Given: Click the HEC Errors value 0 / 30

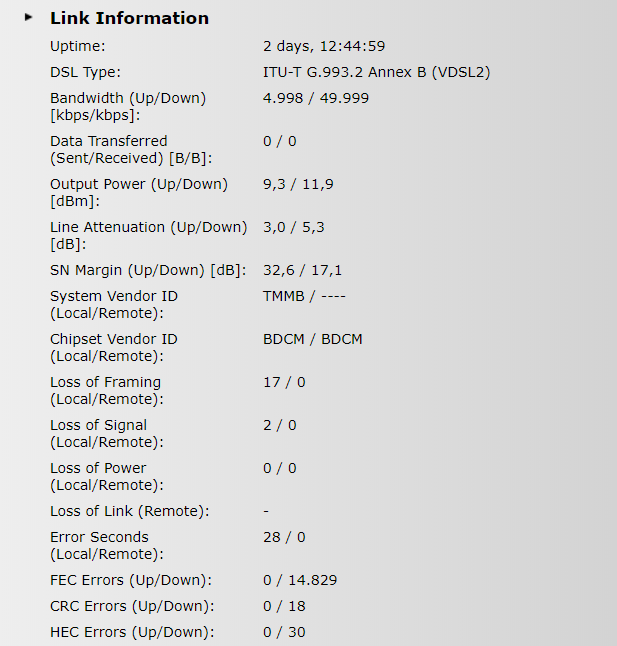Looking at the screenshot, I should [284, 632].
